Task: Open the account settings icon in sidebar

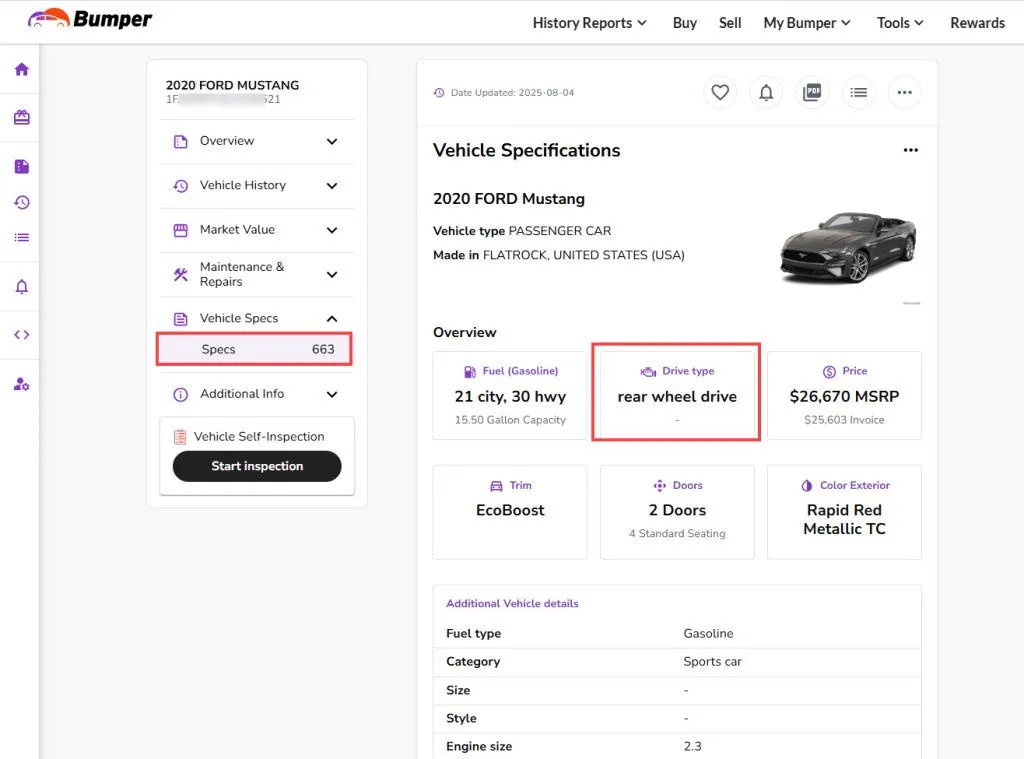Action: 22,384
